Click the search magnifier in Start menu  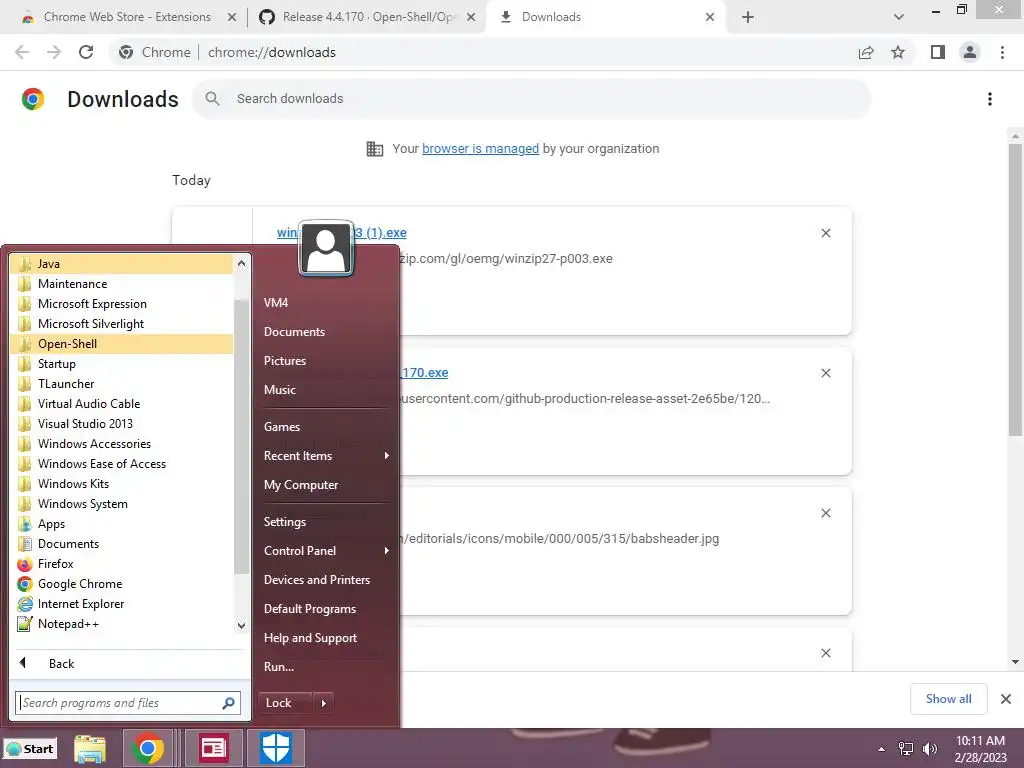click(228, 703)
